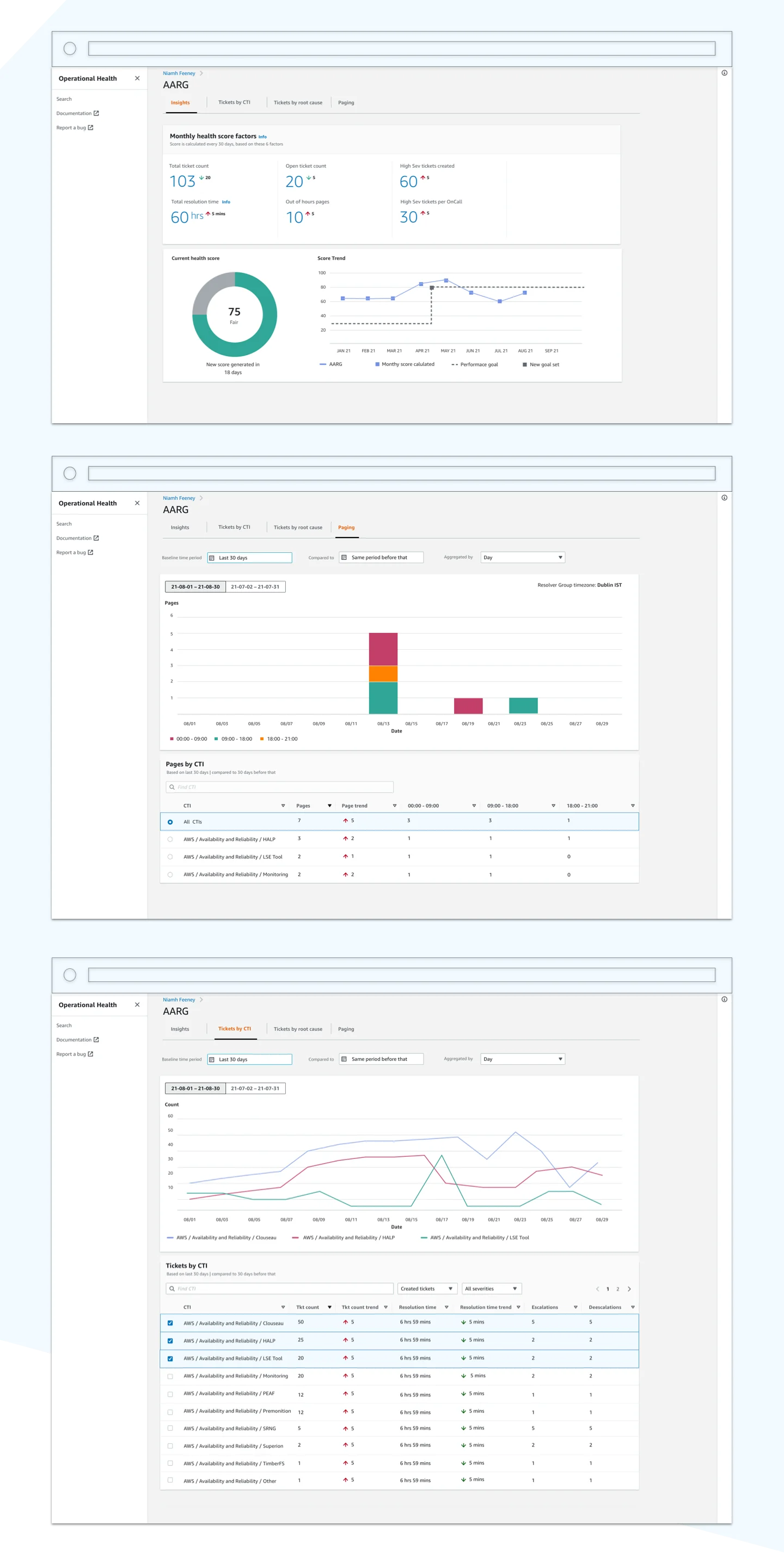784x1562 pixels.
Task: Click the Find CTI search field in Pages by CTI
Action: pyautogui.click(x=279, y=787)
